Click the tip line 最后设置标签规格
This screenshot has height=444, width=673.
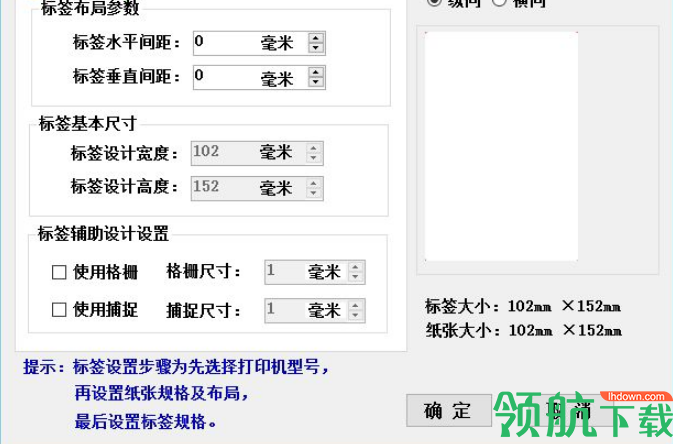pos(146,422)
